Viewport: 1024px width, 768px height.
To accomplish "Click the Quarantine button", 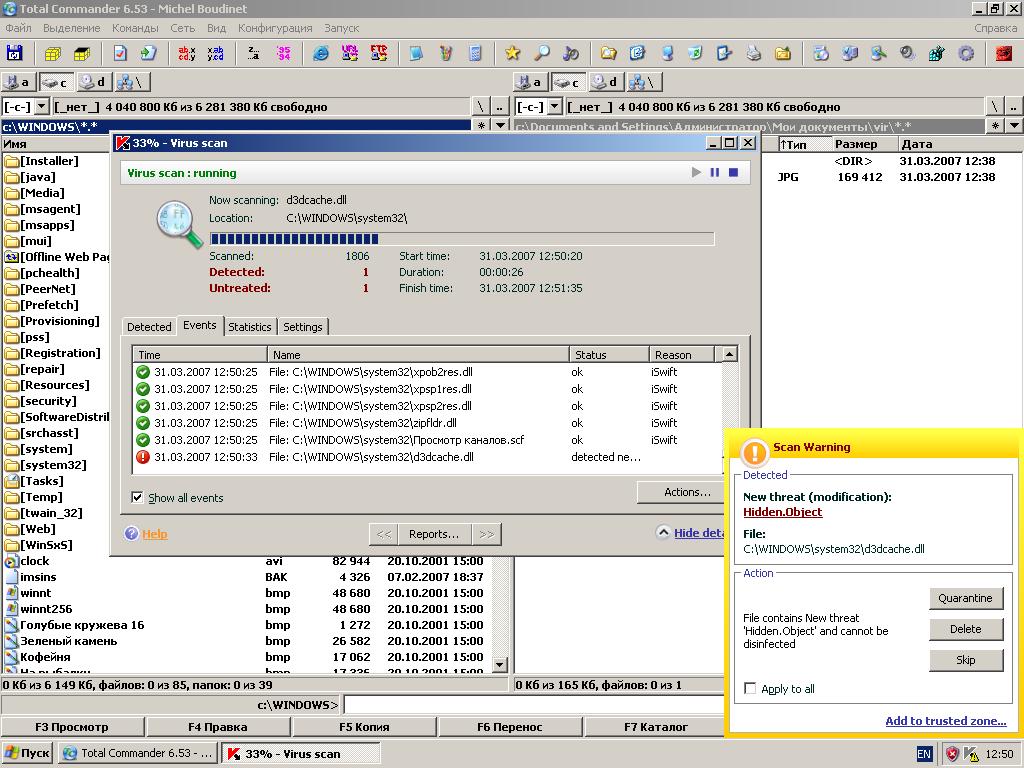I will 965,598.
